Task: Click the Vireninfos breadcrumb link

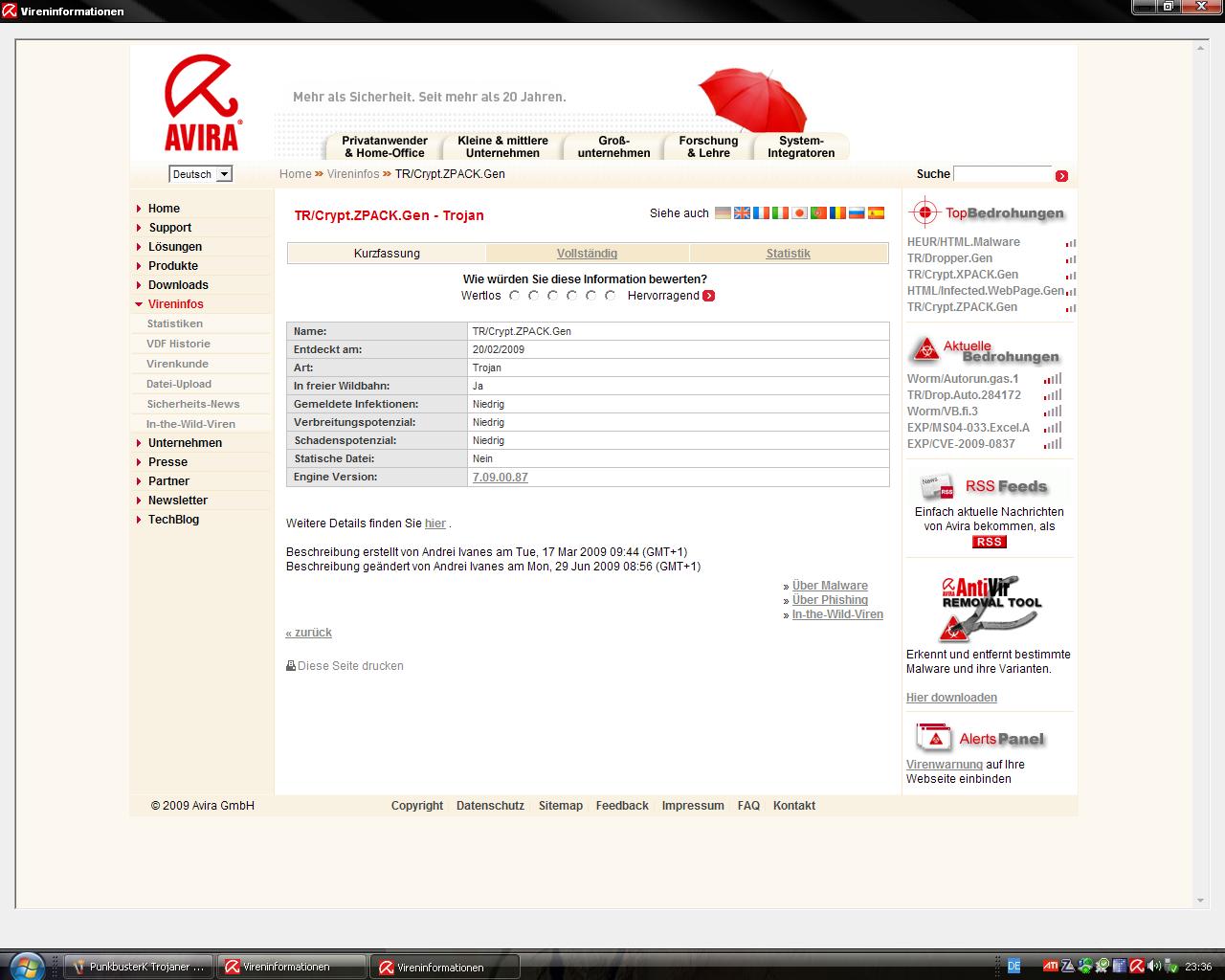Action: click(x=353, y=174)
